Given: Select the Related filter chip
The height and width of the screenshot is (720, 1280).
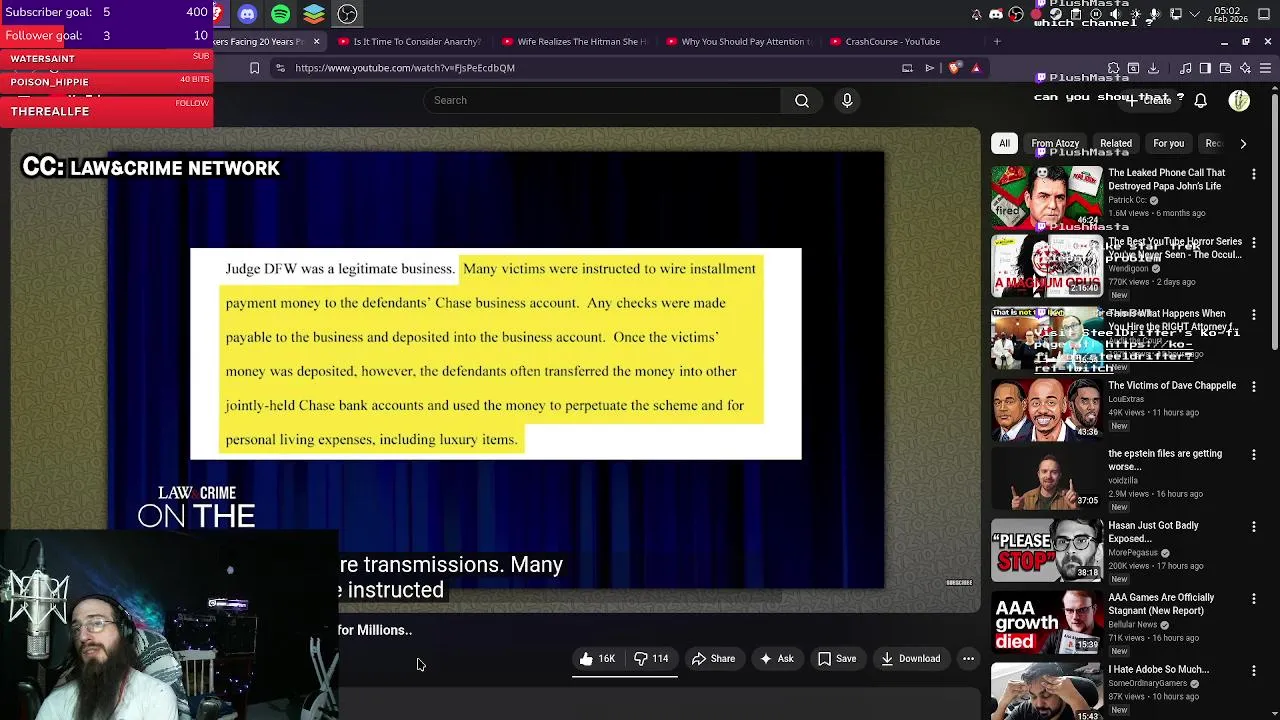Looking at the screenshot, I should click(1116, 143).
